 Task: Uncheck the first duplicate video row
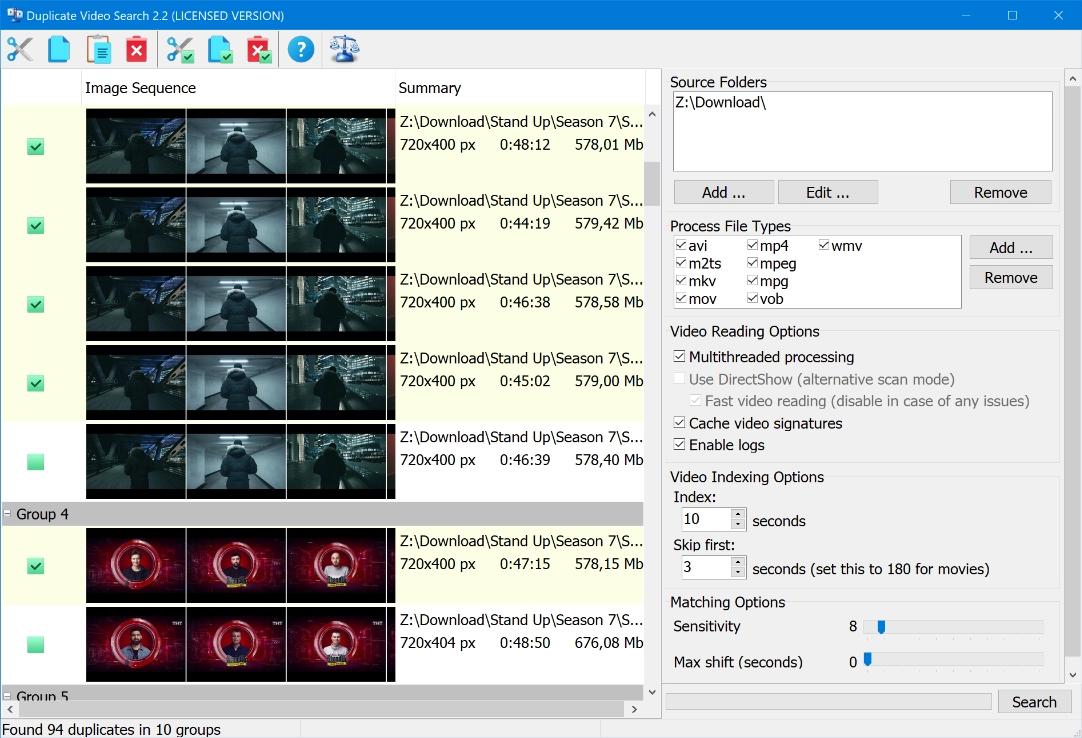[x=35, y=146]
